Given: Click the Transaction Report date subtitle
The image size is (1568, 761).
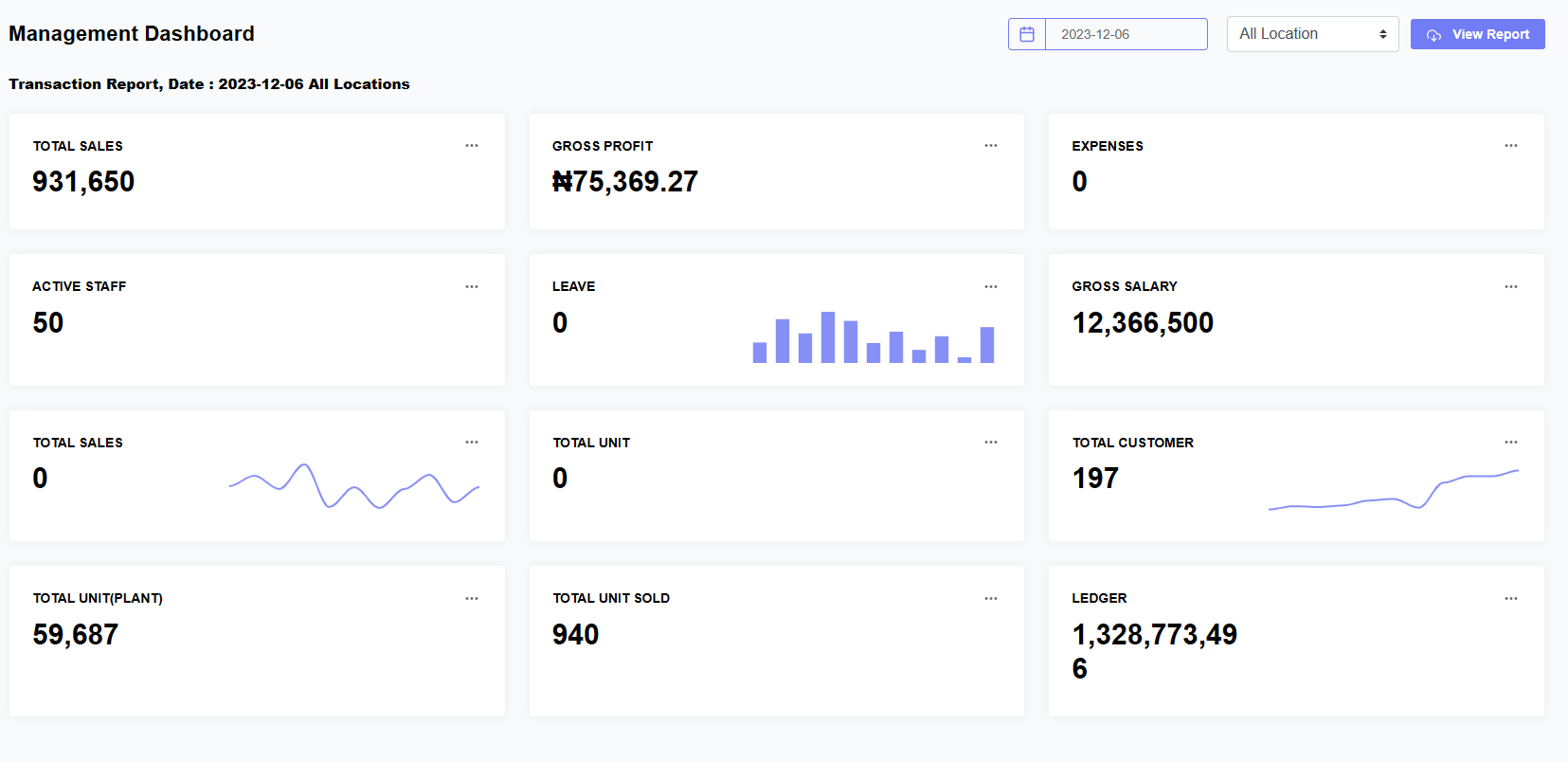Looking at the screenshot, I should (x=209, y=84).
